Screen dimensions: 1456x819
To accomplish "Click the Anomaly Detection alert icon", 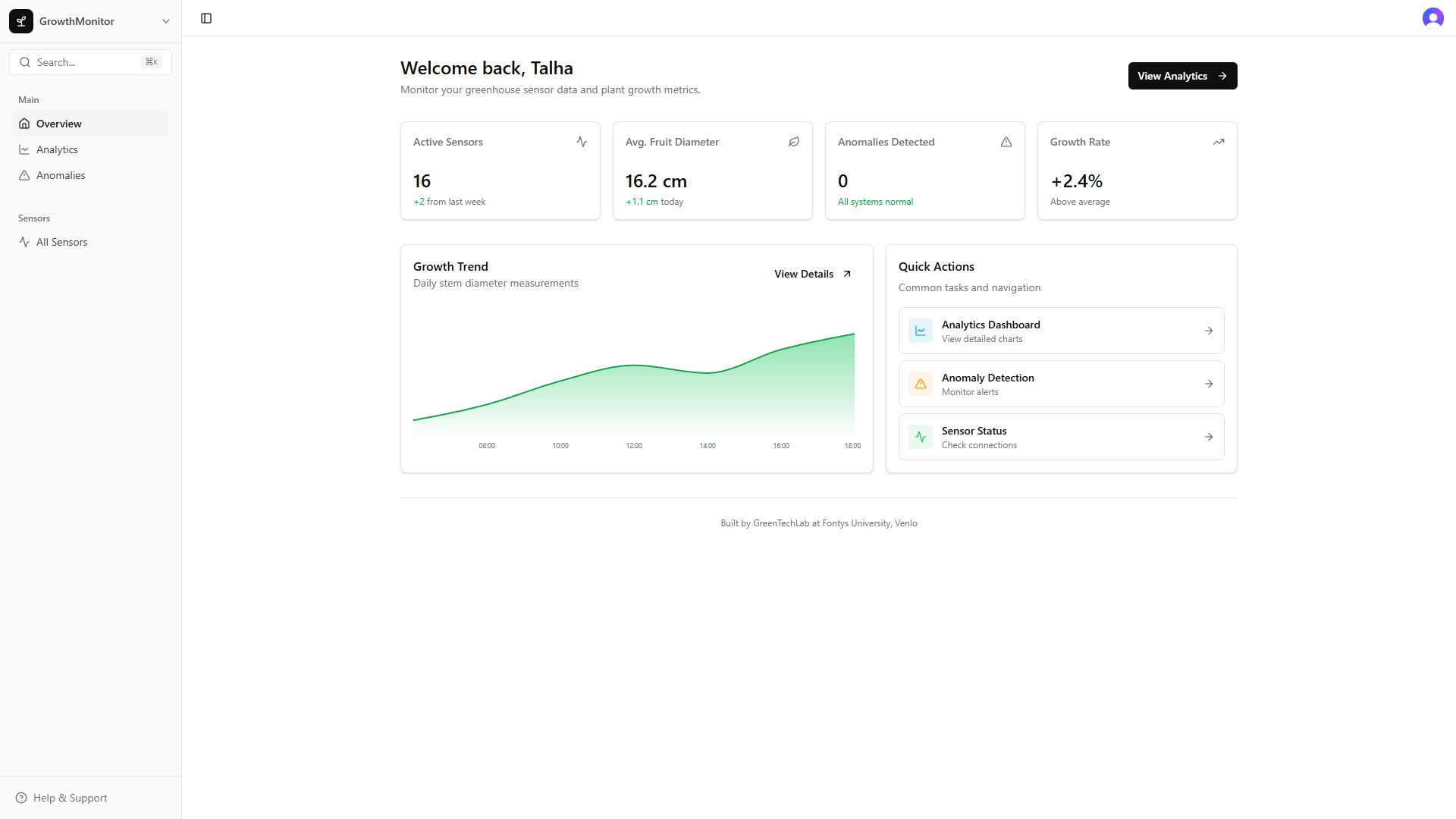I will tap(920, 384).
